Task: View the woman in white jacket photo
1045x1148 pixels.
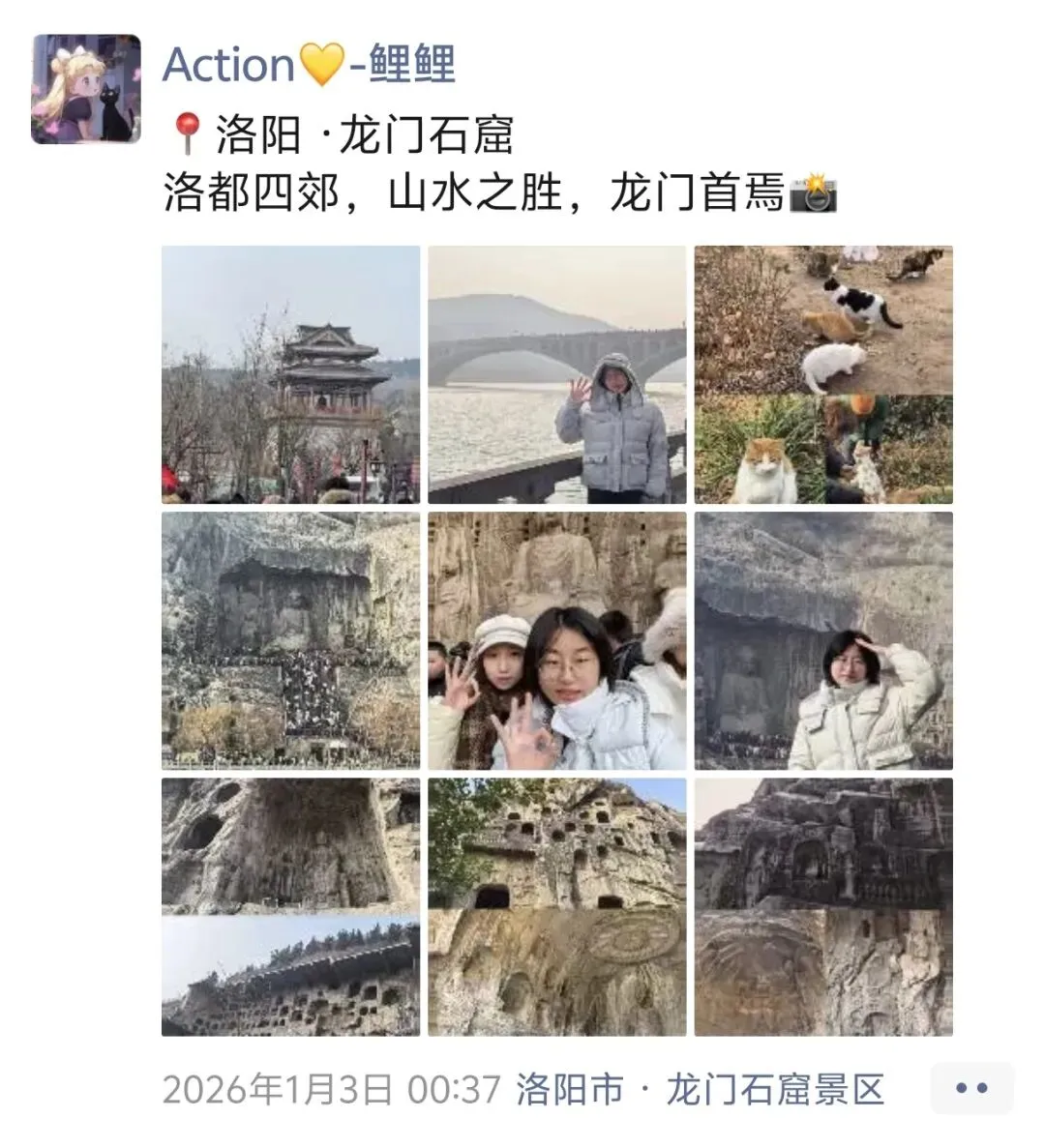Action: pyautogui.click(x=823, y=640)
